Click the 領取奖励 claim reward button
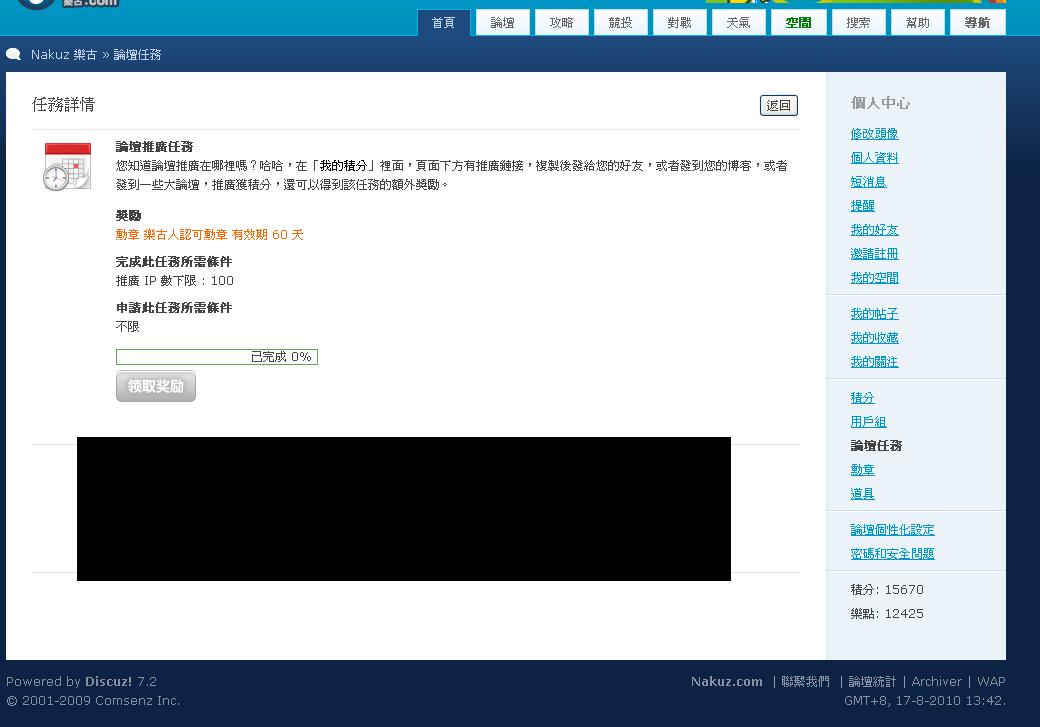The width and height of the screenshot is (1040, 727). point(156,386)
